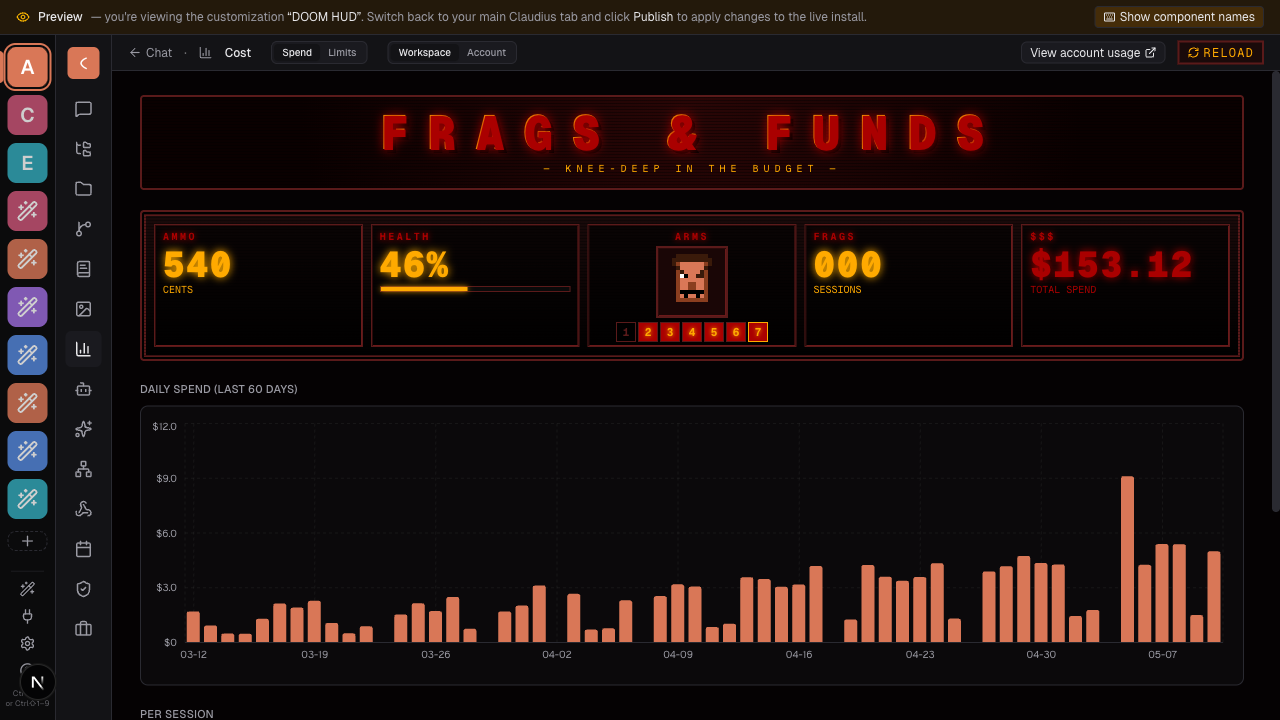Click the DAILY SPEND (LAST 60 DAYS) heading
The height and width of the screenshot is (720, 1280).
[219, 389]
